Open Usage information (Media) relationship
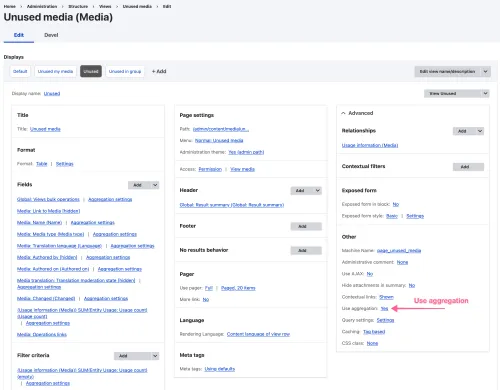Image resolution: width=500 pixels, height=390 pixels. [370, 145]
